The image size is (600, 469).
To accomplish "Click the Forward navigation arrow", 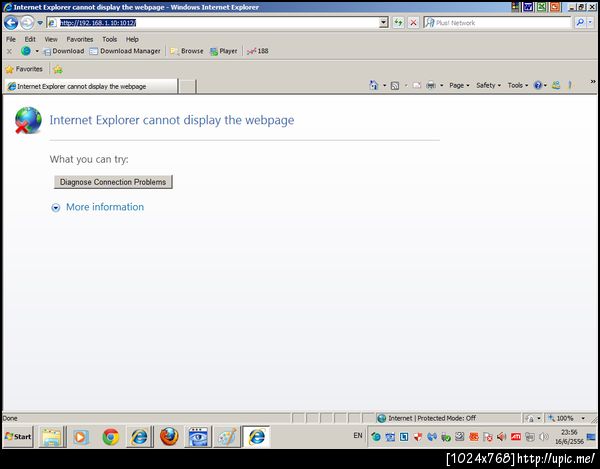I will [27, 23].
